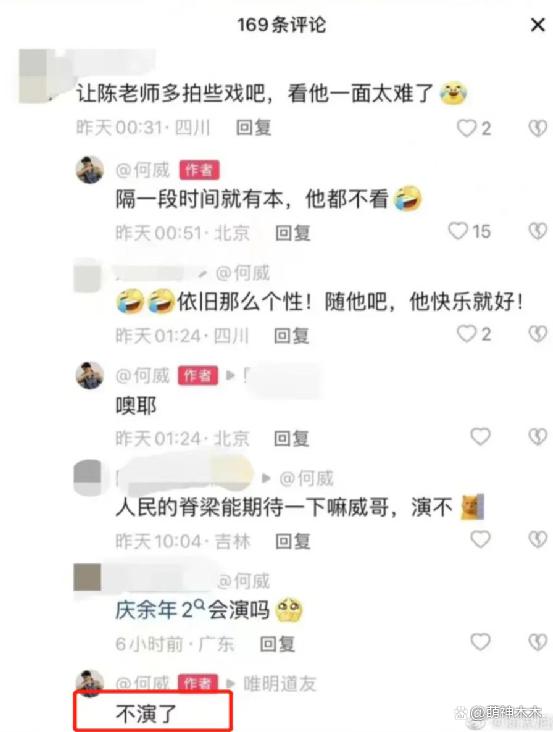Open 何威's author avatar beside 隔一段时间就有本
Viewport: 553px width, 732px height.
click(90, 169)
